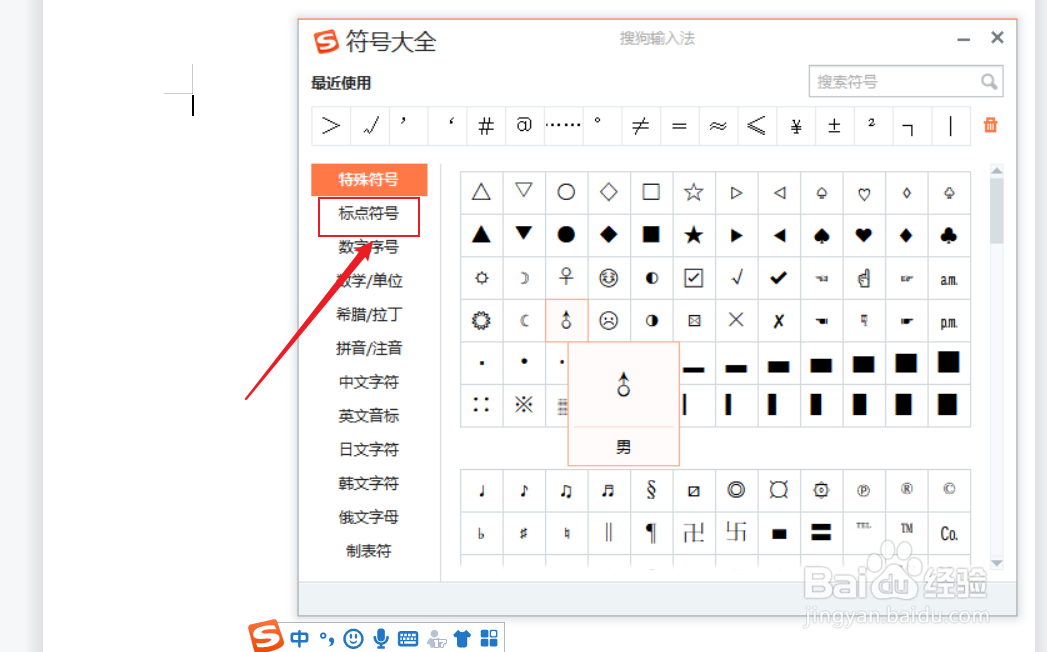
Task: Toggle Chinese/English input with 中 icon
Action: point(299,637)
